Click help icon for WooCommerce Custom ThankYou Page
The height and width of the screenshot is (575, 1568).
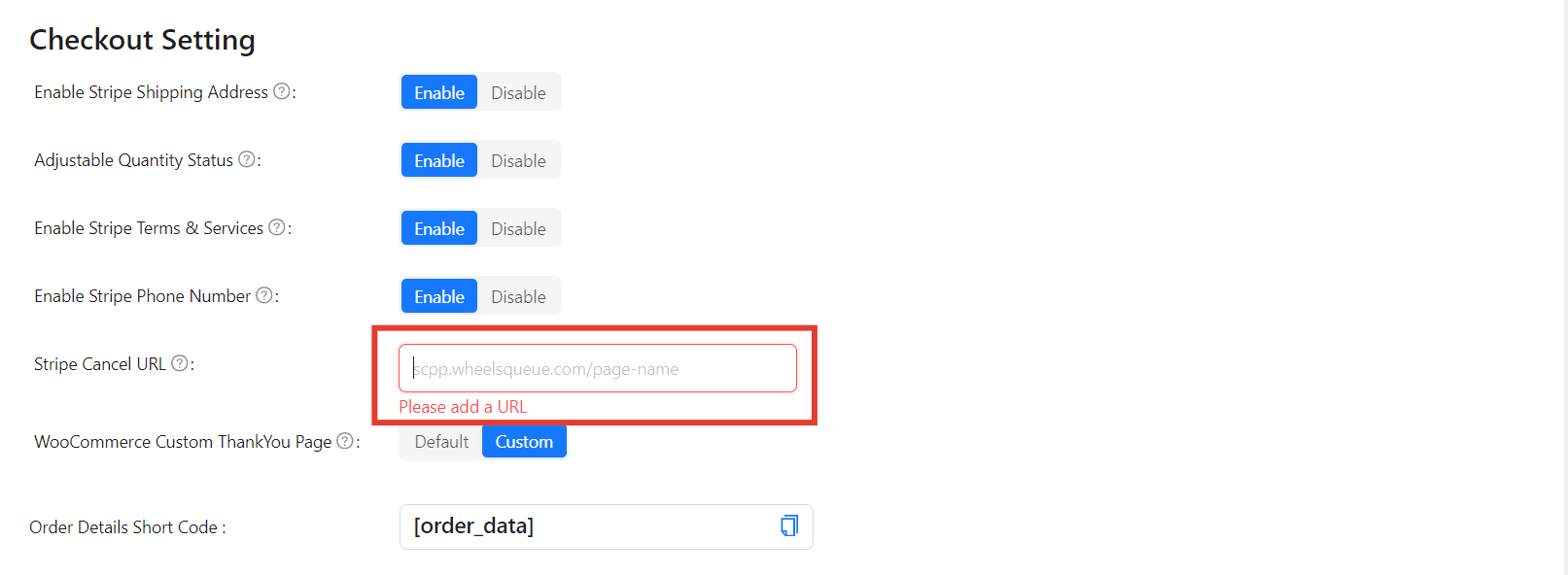point(345,441)
